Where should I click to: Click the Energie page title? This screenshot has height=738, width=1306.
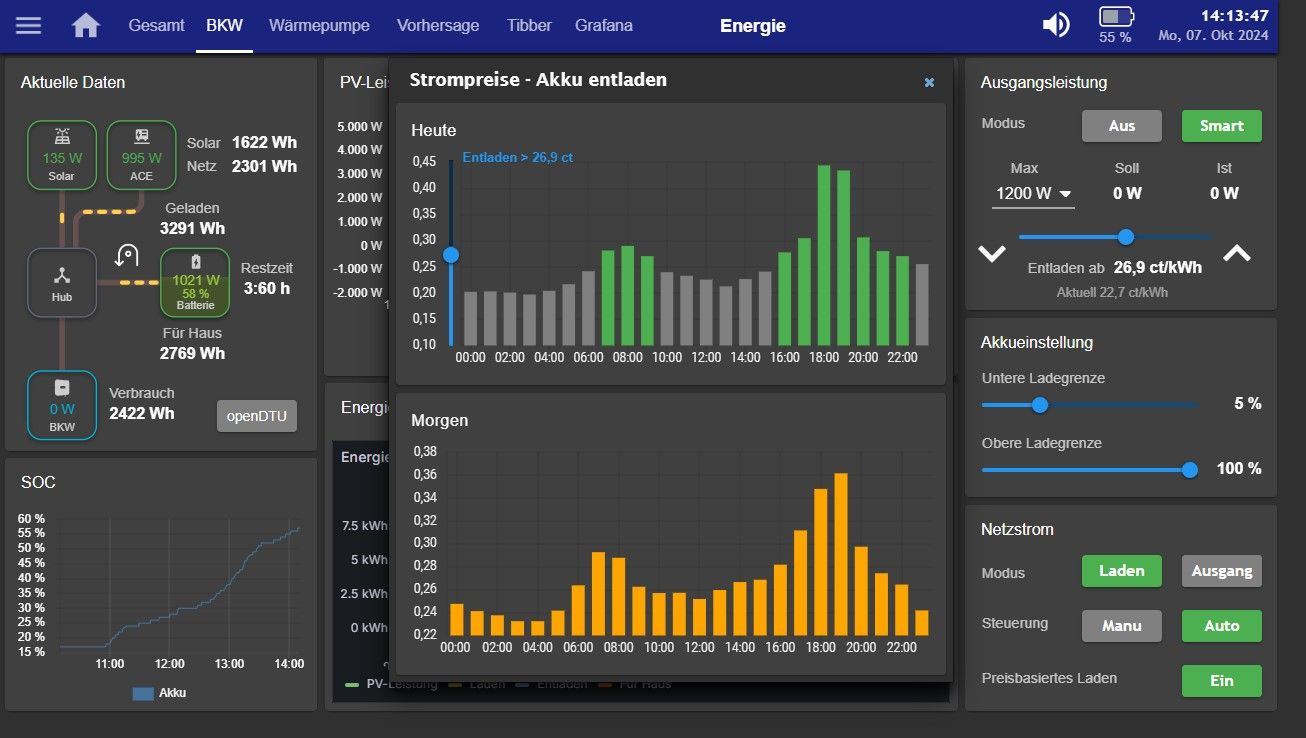pyautogui.click(x=753, y=26)
